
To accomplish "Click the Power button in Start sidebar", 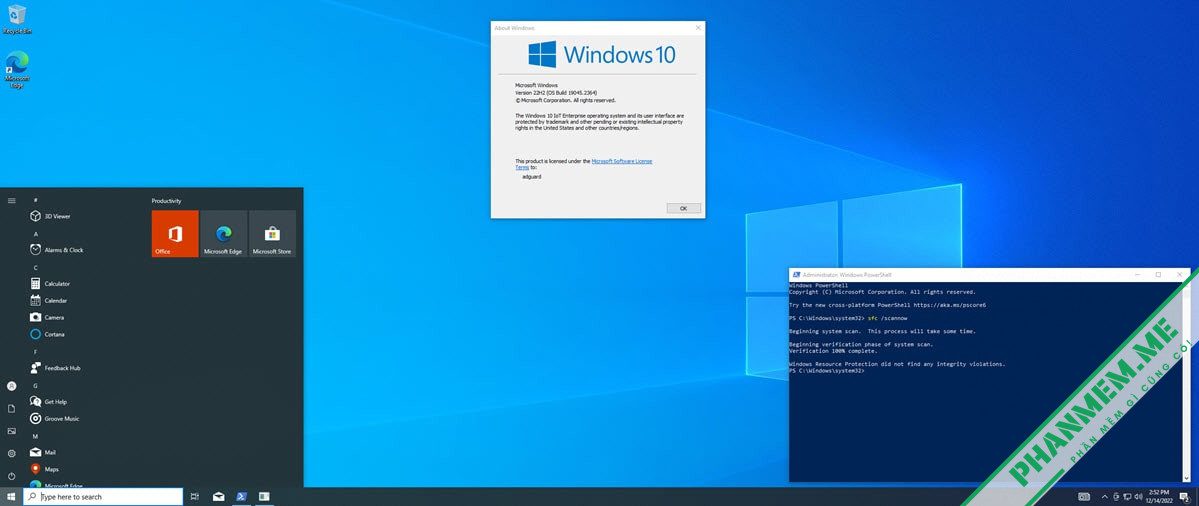I will (x=11, y=475).
